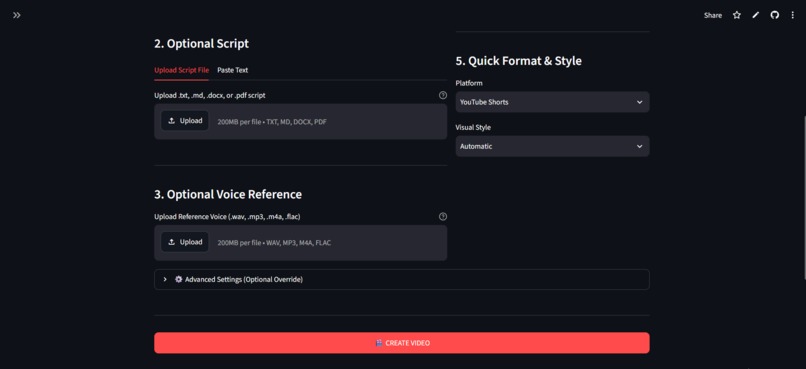Screen dimensions: 806x369
Task: Click '200MB per file • WAV, MP3, M4A, FLAC' text
Action: point(274,243)
